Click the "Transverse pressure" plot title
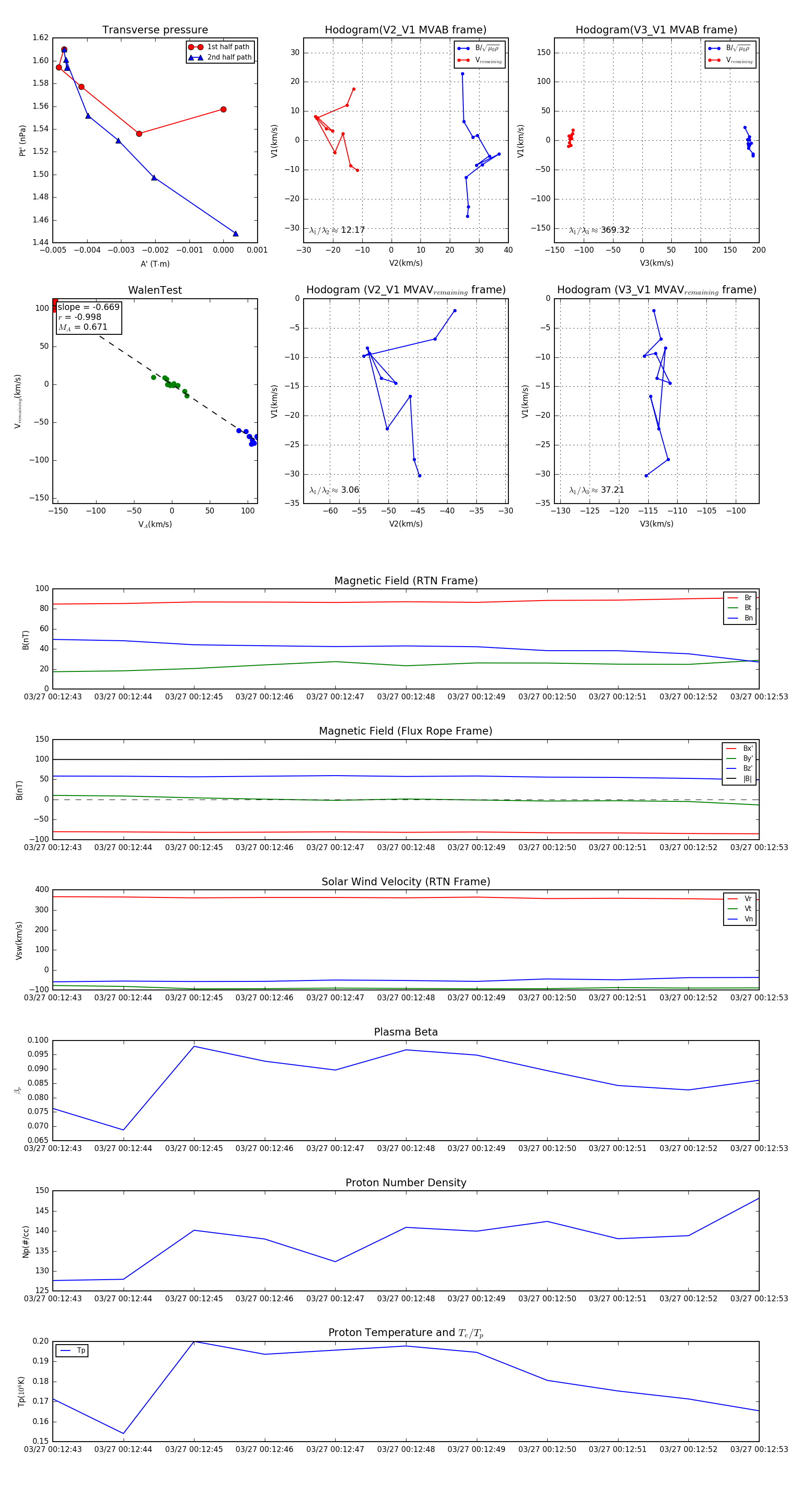 (155, 30)
